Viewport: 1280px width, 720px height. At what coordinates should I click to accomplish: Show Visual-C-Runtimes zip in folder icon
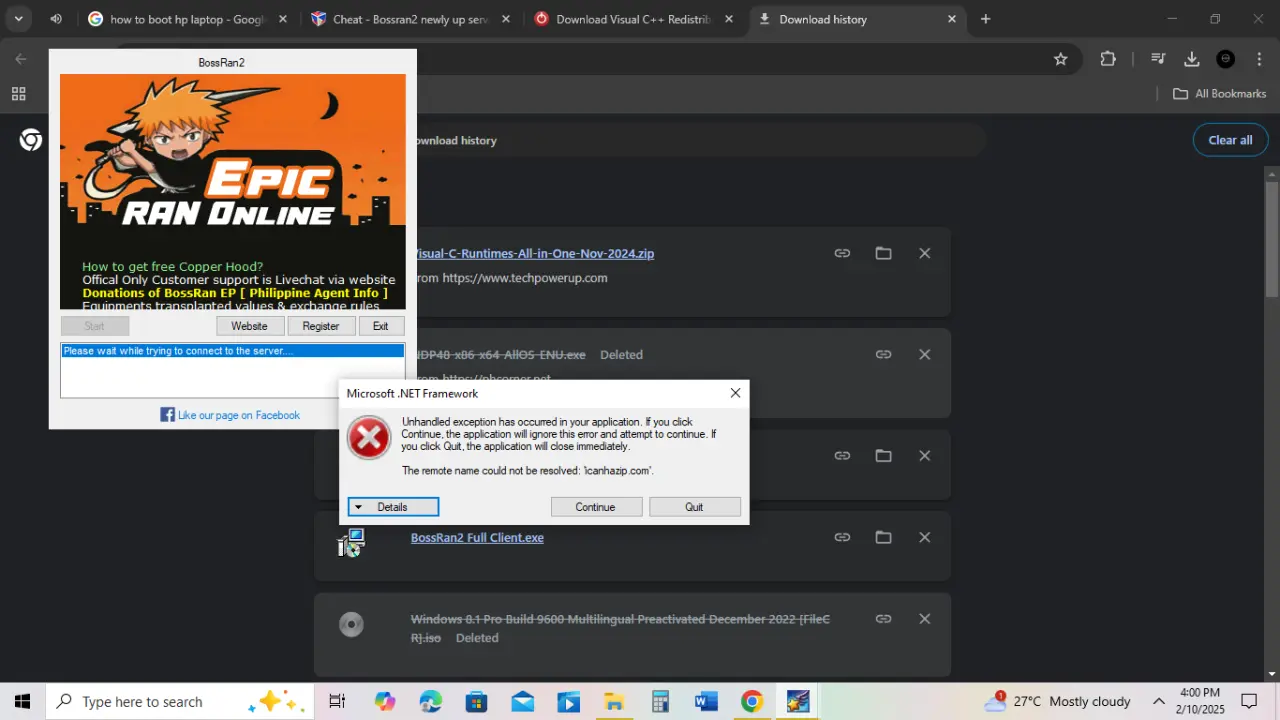coord(883,254)
